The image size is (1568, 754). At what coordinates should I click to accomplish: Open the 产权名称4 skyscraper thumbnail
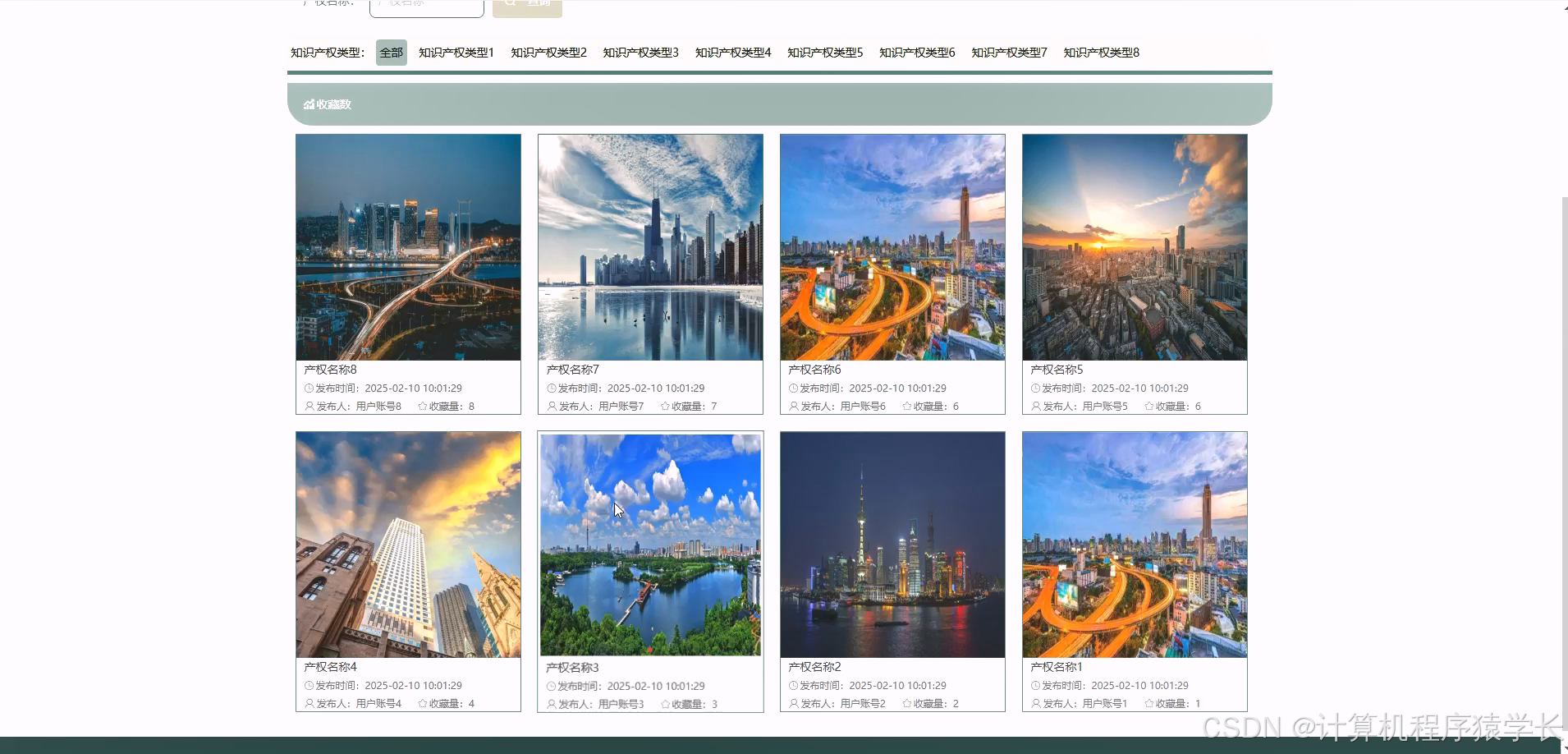[x=408, y=545]
